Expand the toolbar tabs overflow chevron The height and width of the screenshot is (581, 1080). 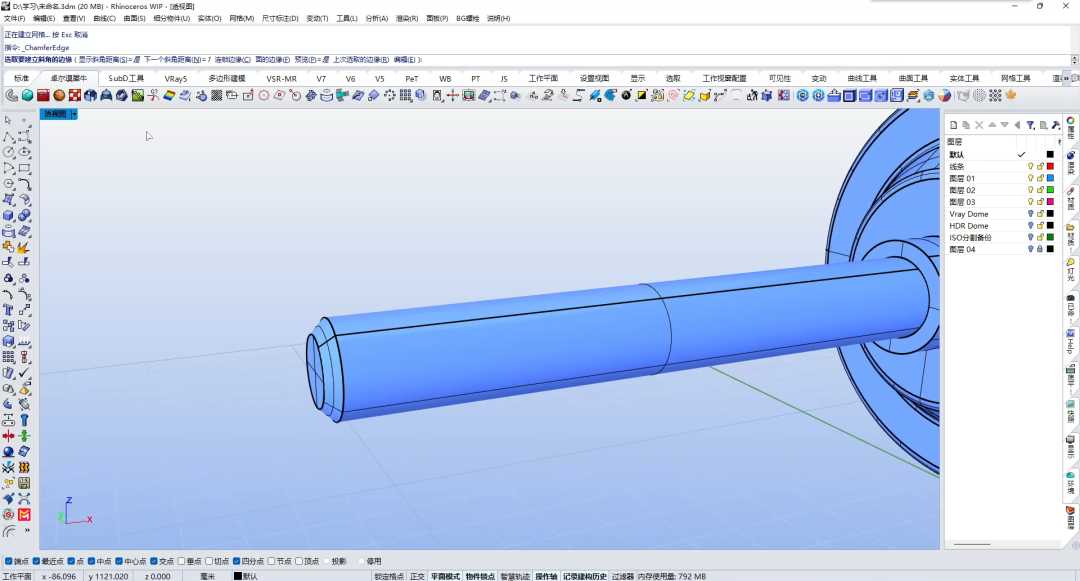pos(1067,78)
